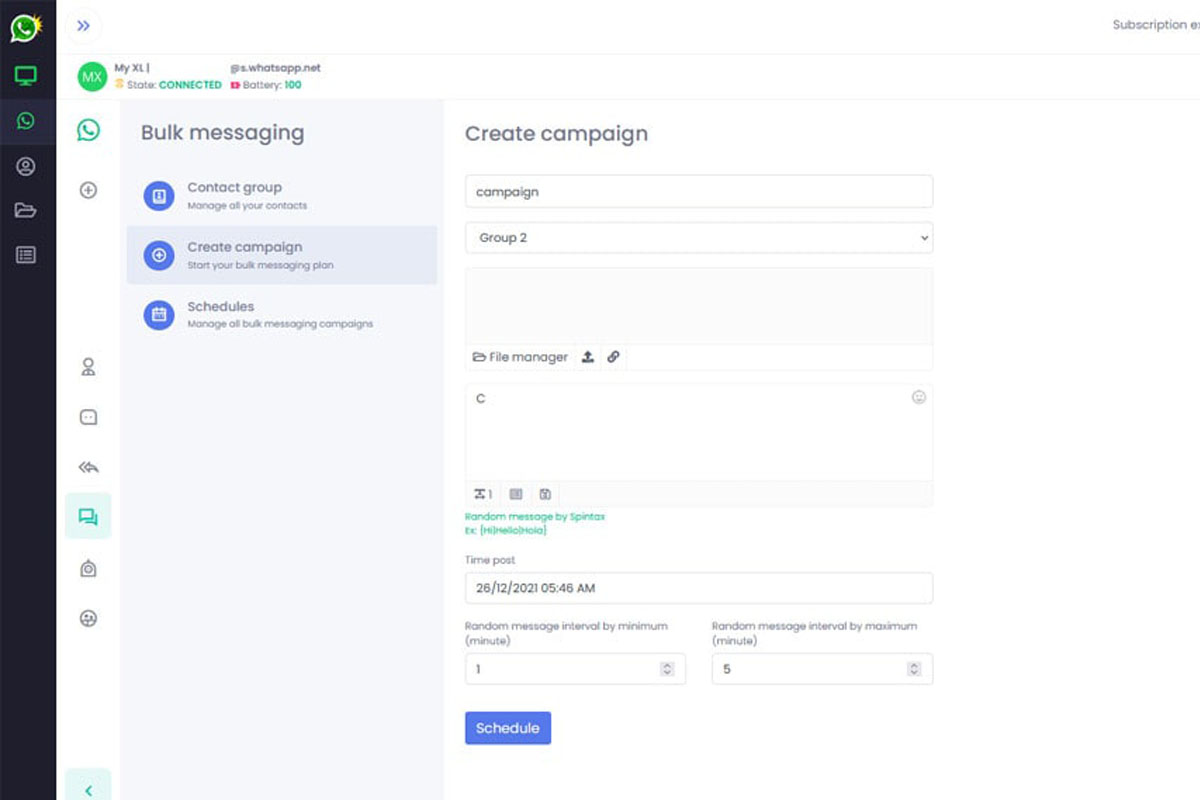Open File manager button
This screenshot has height=800, width=1200.
520,357
